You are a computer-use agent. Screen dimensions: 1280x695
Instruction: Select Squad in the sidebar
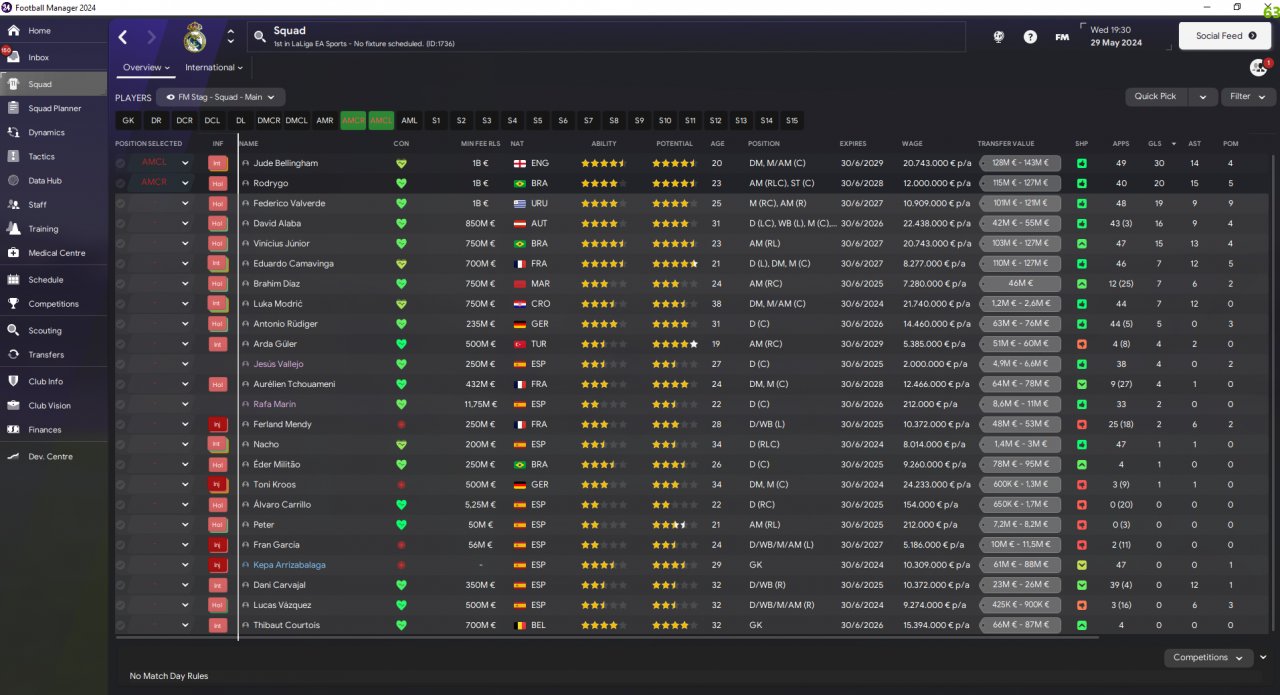click(x=54, y=84)
